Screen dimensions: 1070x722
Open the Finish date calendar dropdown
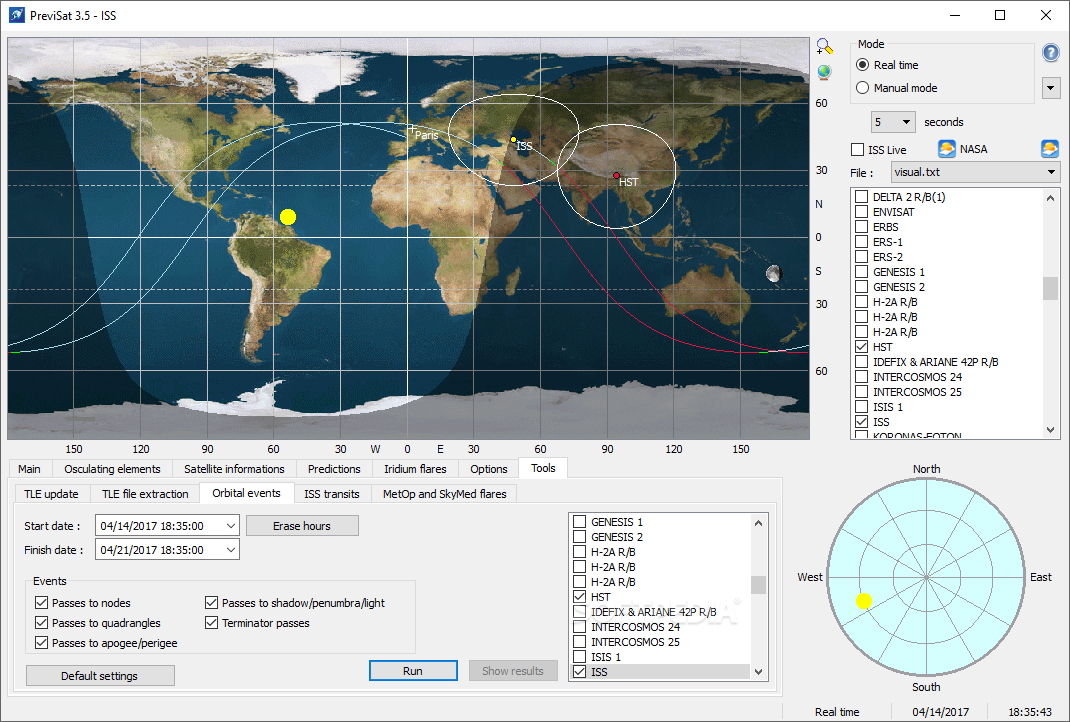click(x=231, y=550)
